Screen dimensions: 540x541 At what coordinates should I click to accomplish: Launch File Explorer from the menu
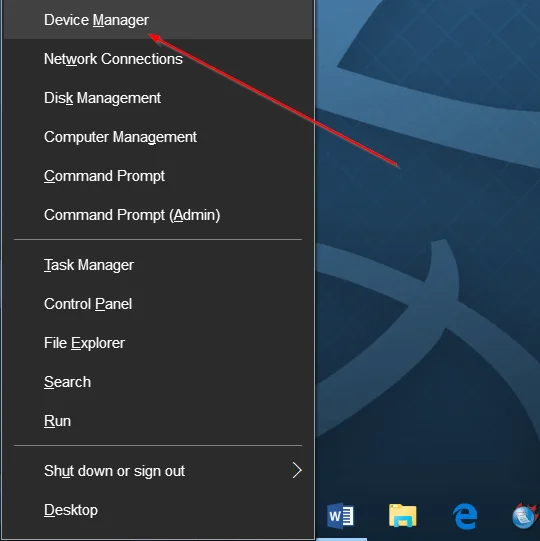[x=158, y=343]
